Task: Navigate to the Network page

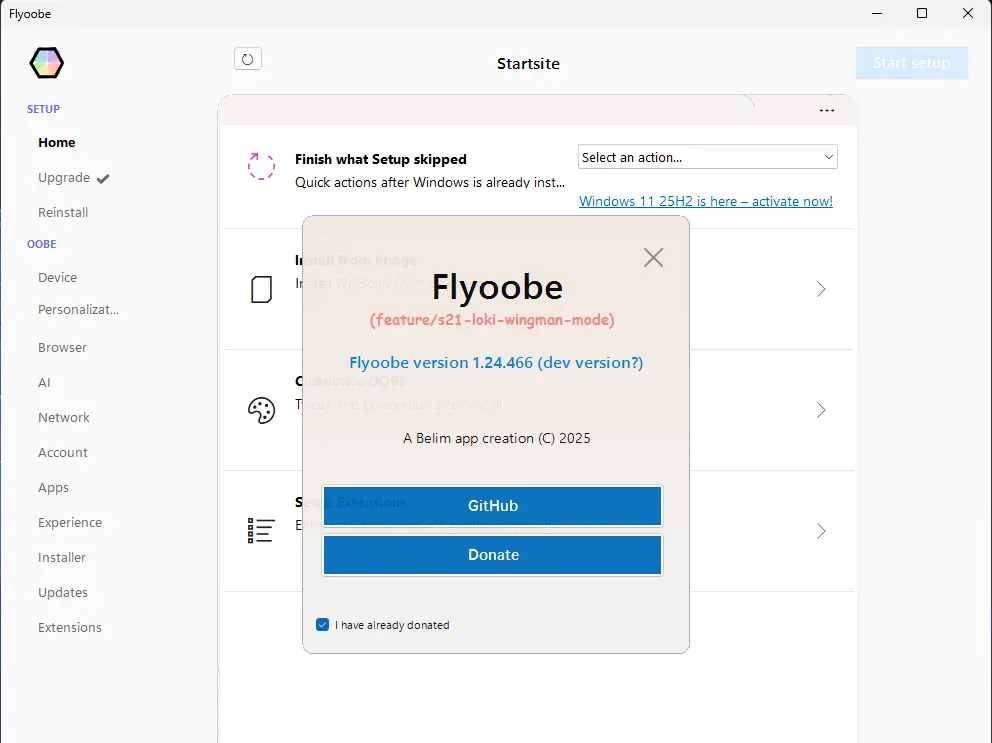Action: 64,418
